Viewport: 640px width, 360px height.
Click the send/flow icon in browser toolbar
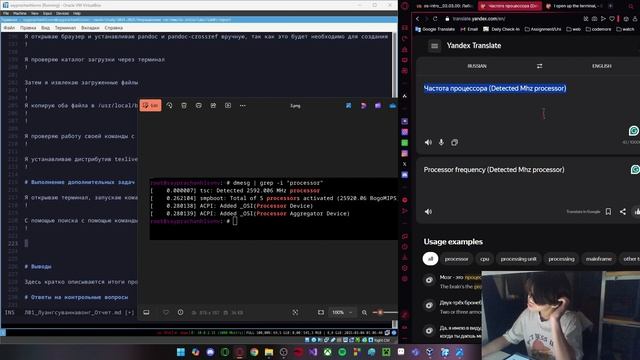click(603, 19)
